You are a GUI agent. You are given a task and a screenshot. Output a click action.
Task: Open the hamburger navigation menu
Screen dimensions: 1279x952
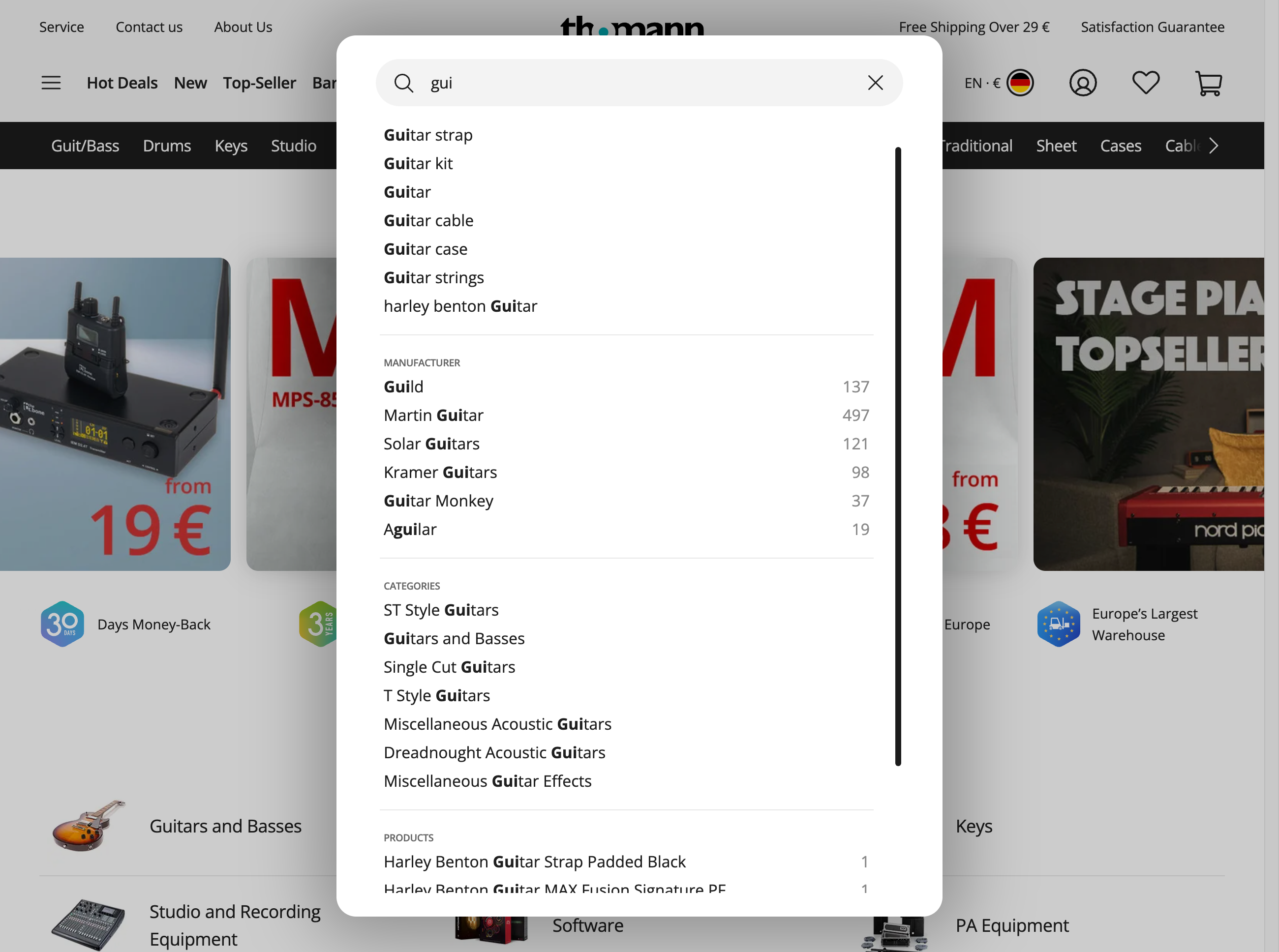tap(51, 83)
